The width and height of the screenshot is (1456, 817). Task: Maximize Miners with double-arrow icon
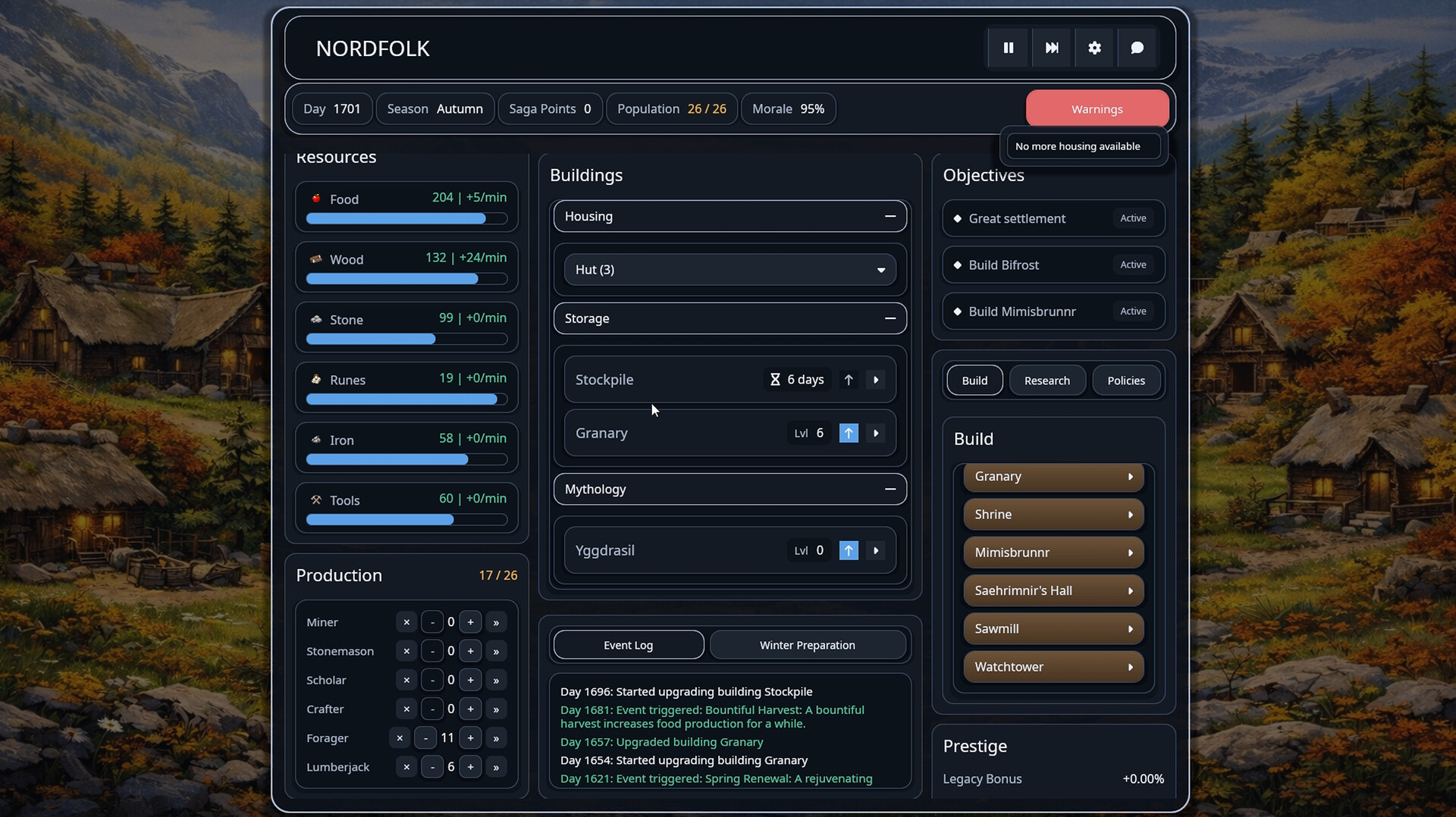click(496, 622)
